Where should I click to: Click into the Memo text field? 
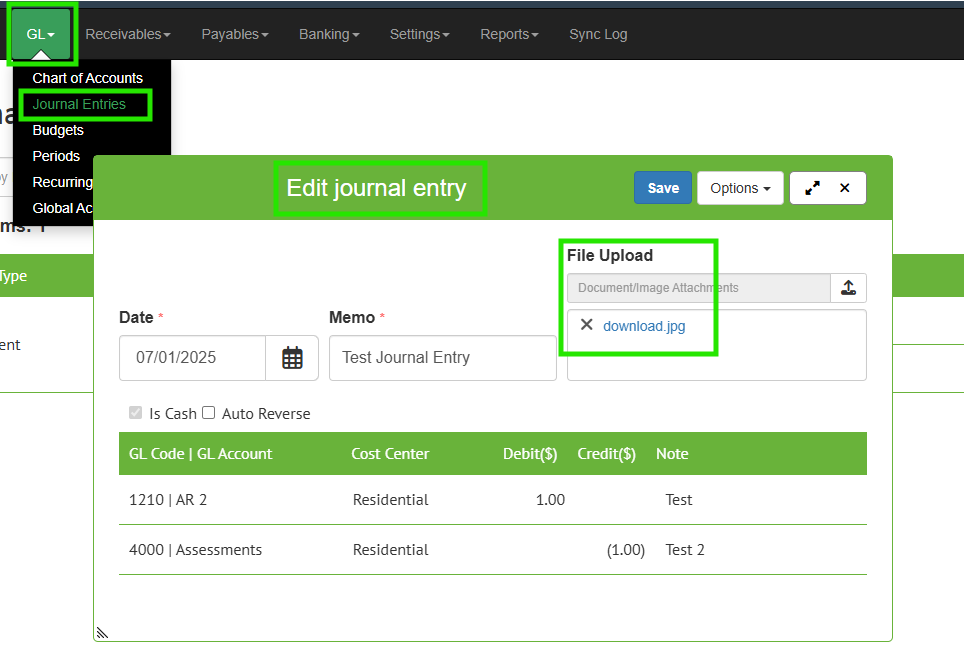[442, 358]
